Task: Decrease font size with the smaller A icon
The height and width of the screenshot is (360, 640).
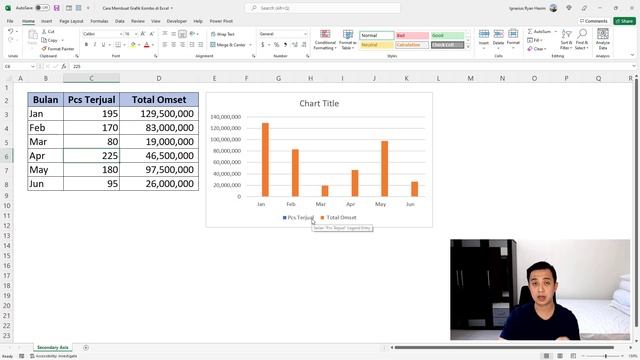Action: [151, 34]
